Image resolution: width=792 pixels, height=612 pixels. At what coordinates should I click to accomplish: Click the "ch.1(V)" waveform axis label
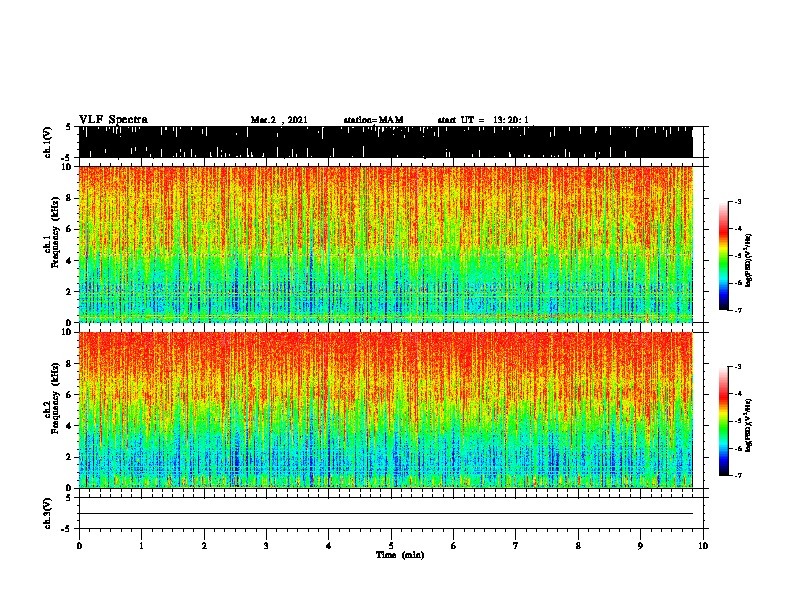pyautogui.click(x=47, y=142)
